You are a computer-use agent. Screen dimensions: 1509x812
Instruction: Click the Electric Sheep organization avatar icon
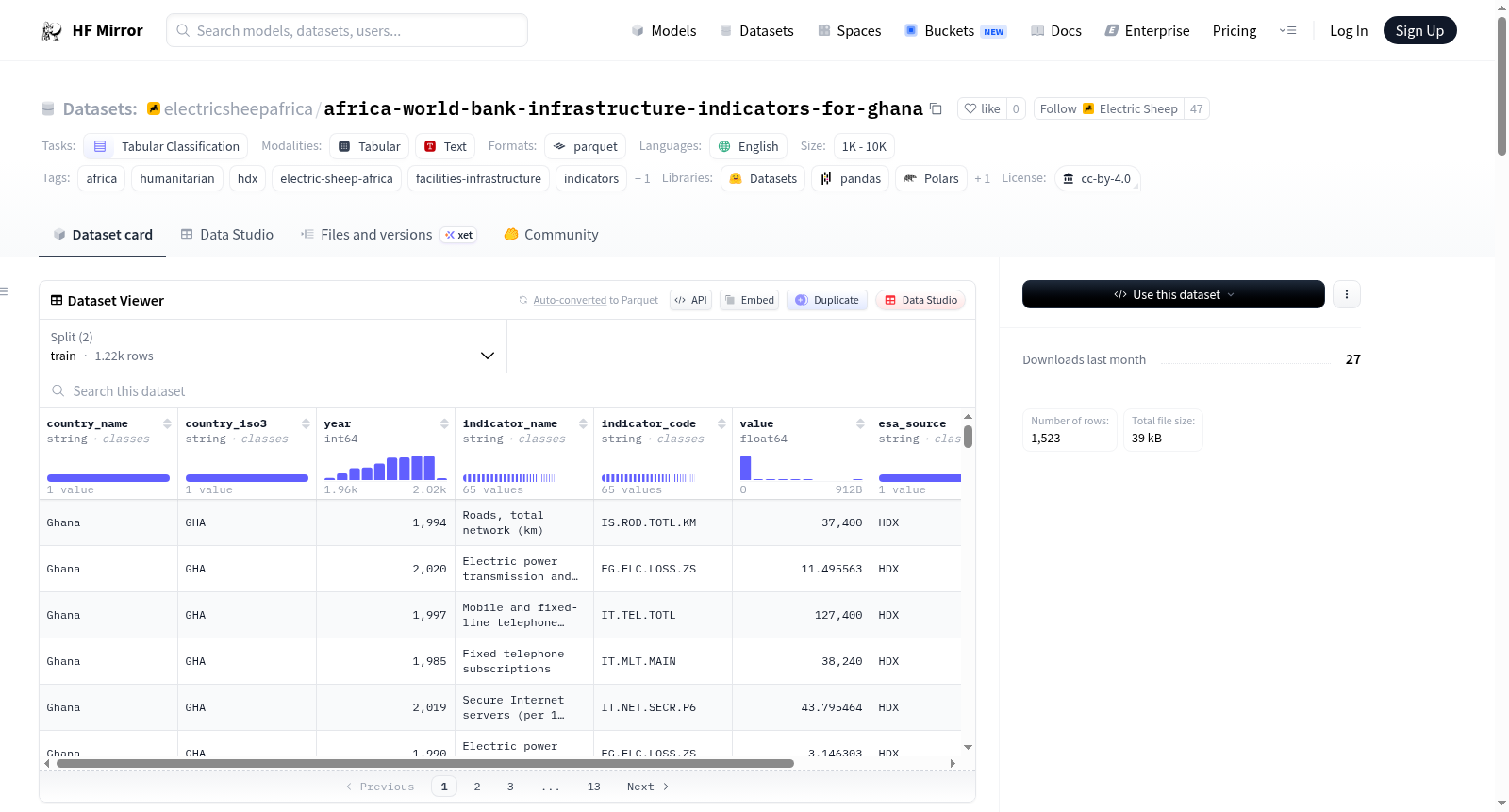1088,108
